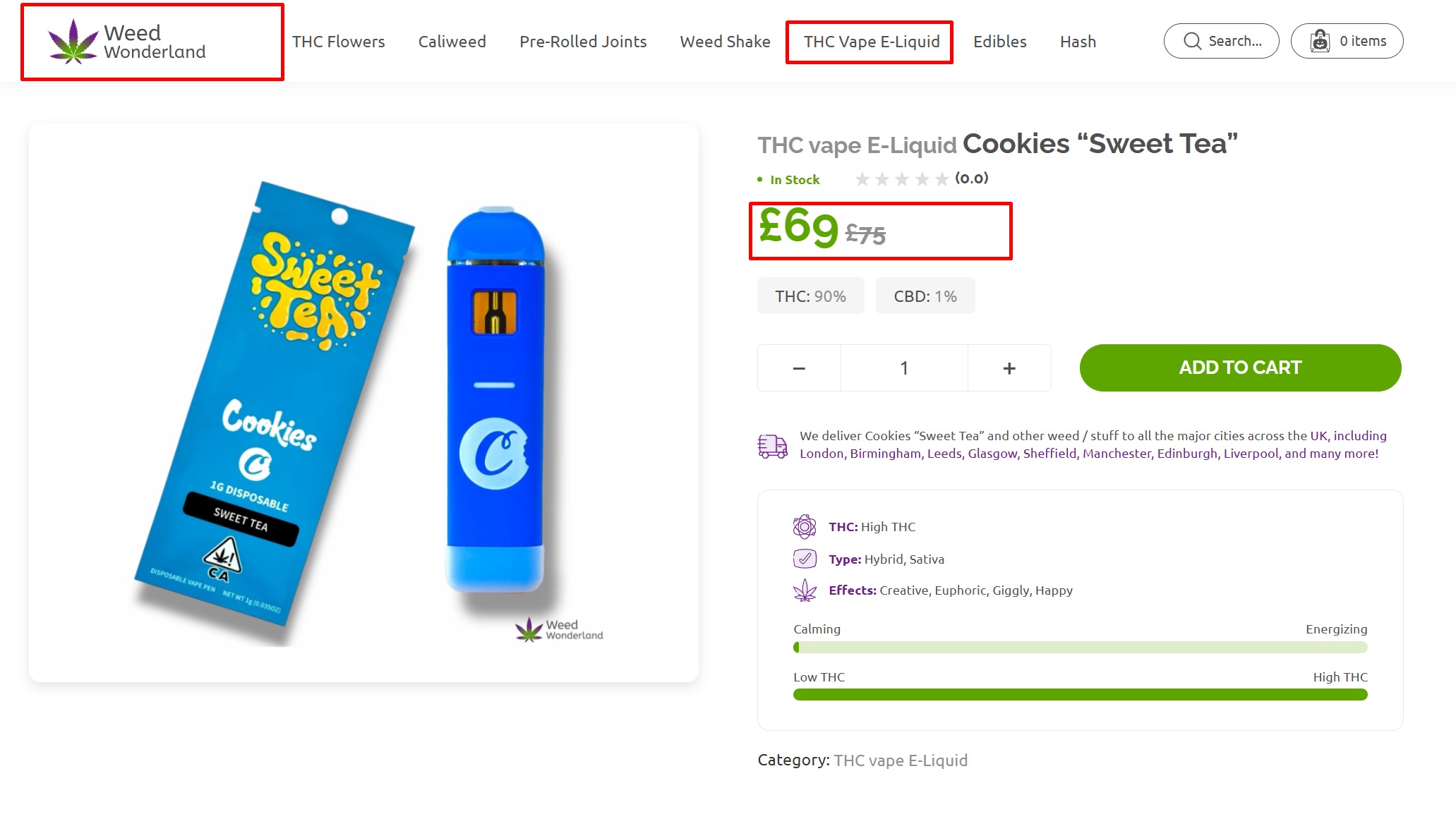Decrease quantity with the minus button
The width and height of the screenshot is (1456, 831).
coord(799,368)
